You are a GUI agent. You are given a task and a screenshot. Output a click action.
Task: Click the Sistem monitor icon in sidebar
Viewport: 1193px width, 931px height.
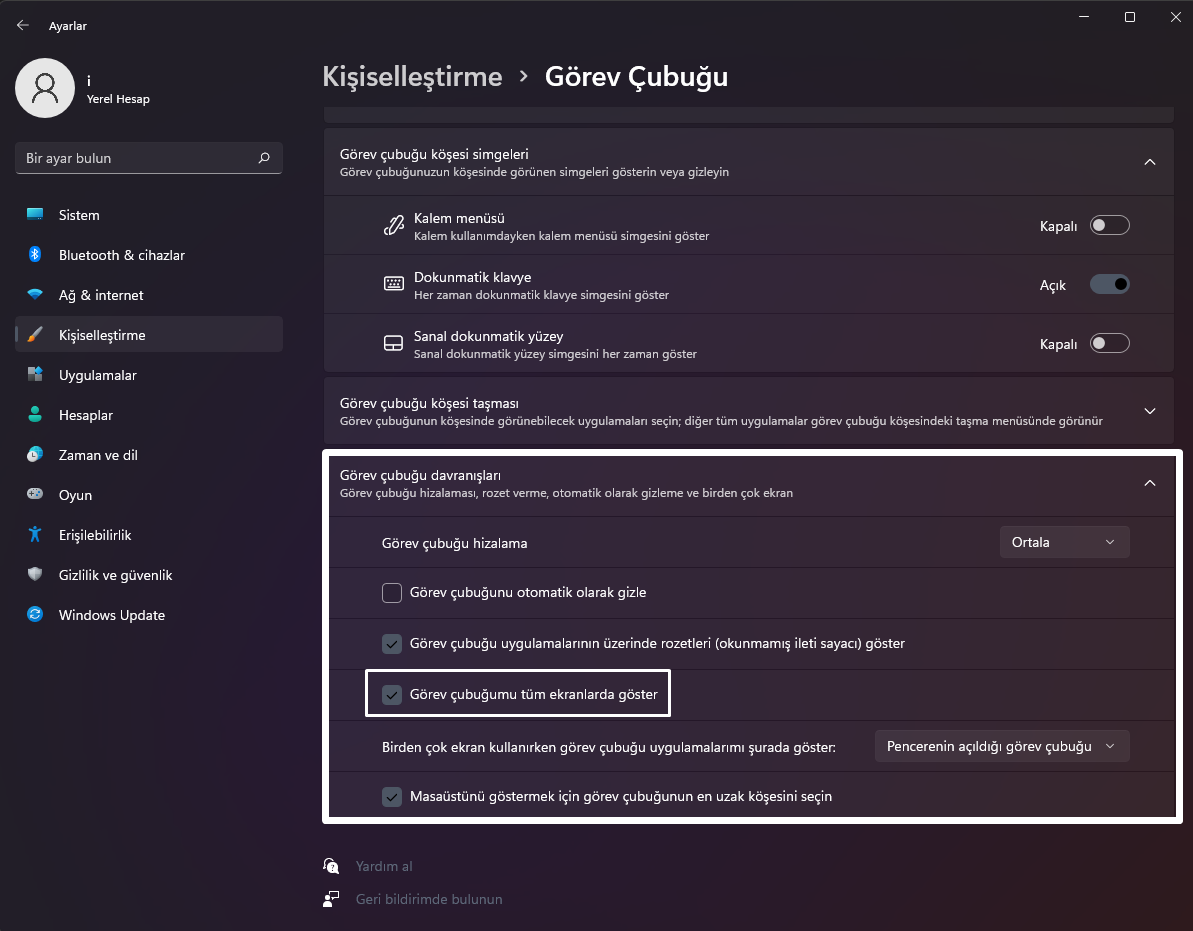pyautogui.click(x=35, y=215)
